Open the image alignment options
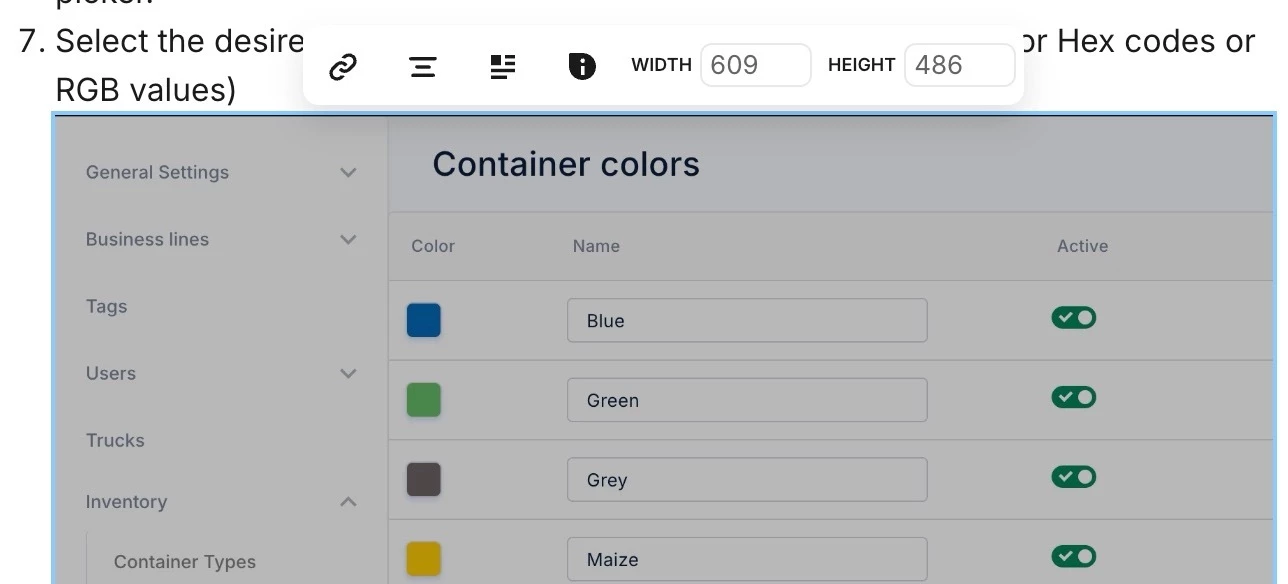The height and width of the screenshot is (584, 1288). 423,67
